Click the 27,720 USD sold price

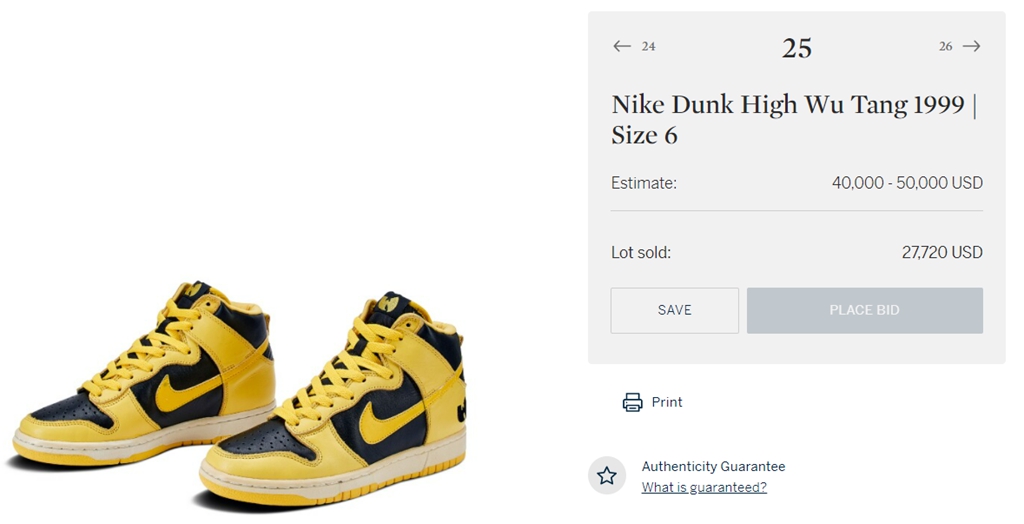(x=942, y=253)
